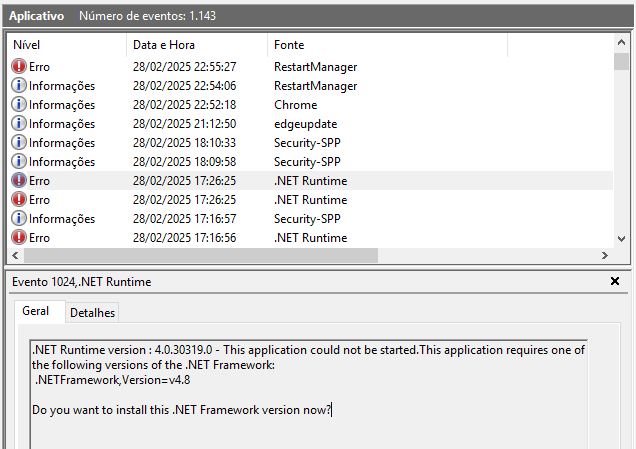636x449 pixels.
Task: Click info icon of Security-SPP 18:09:58 event
Action: pyautogui.click(x=19, y=161)
